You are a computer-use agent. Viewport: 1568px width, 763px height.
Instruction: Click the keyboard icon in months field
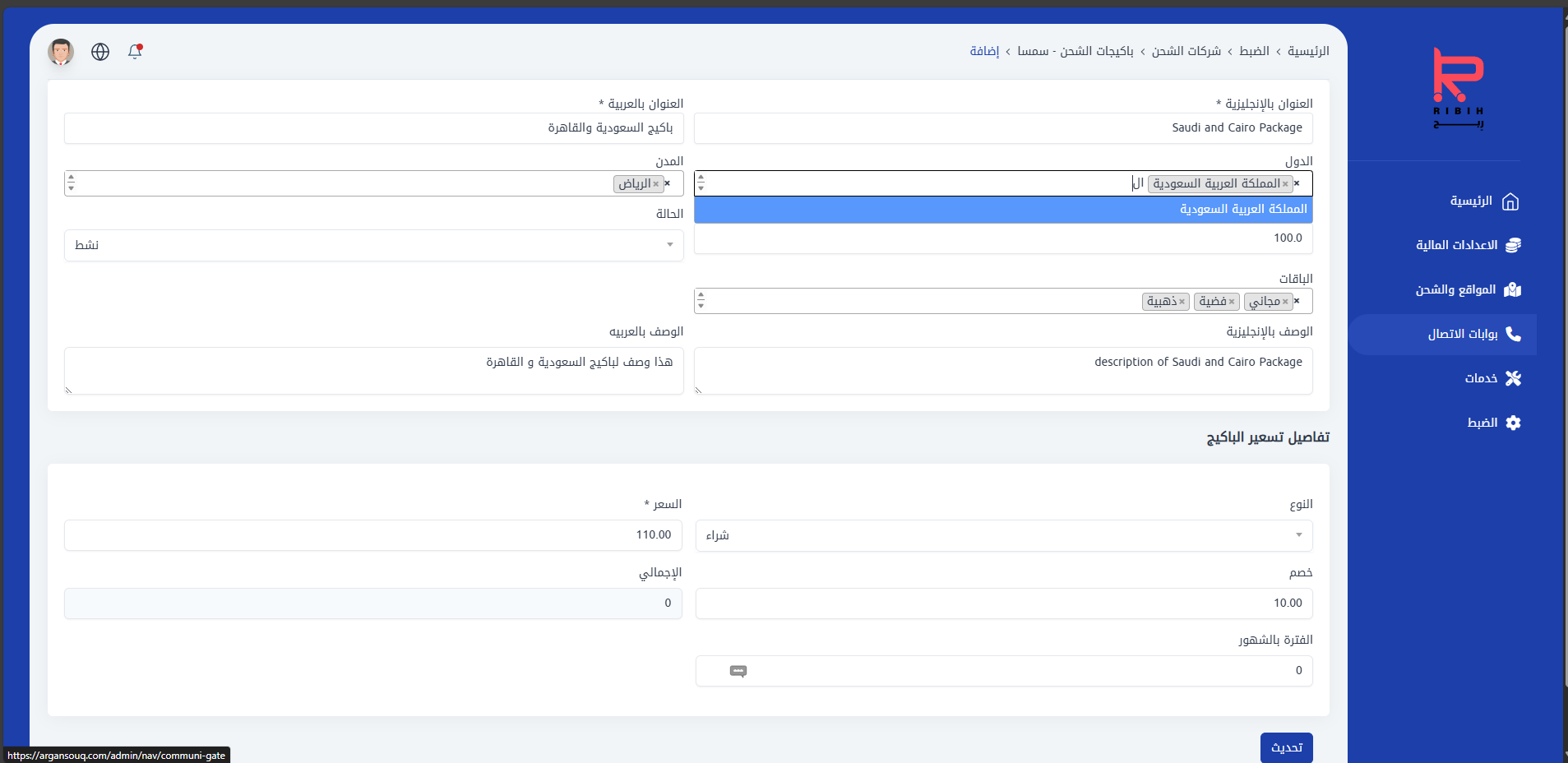tap(738, 671)
